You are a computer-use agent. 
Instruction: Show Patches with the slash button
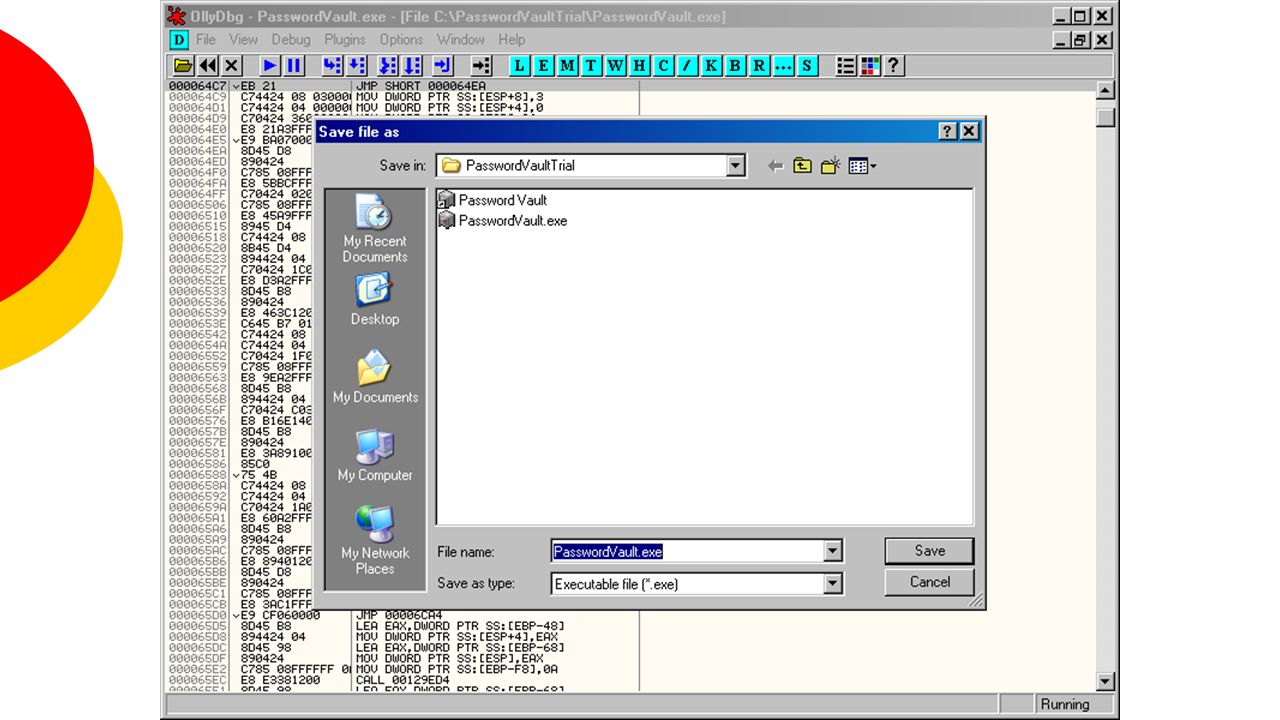(687, 66)
